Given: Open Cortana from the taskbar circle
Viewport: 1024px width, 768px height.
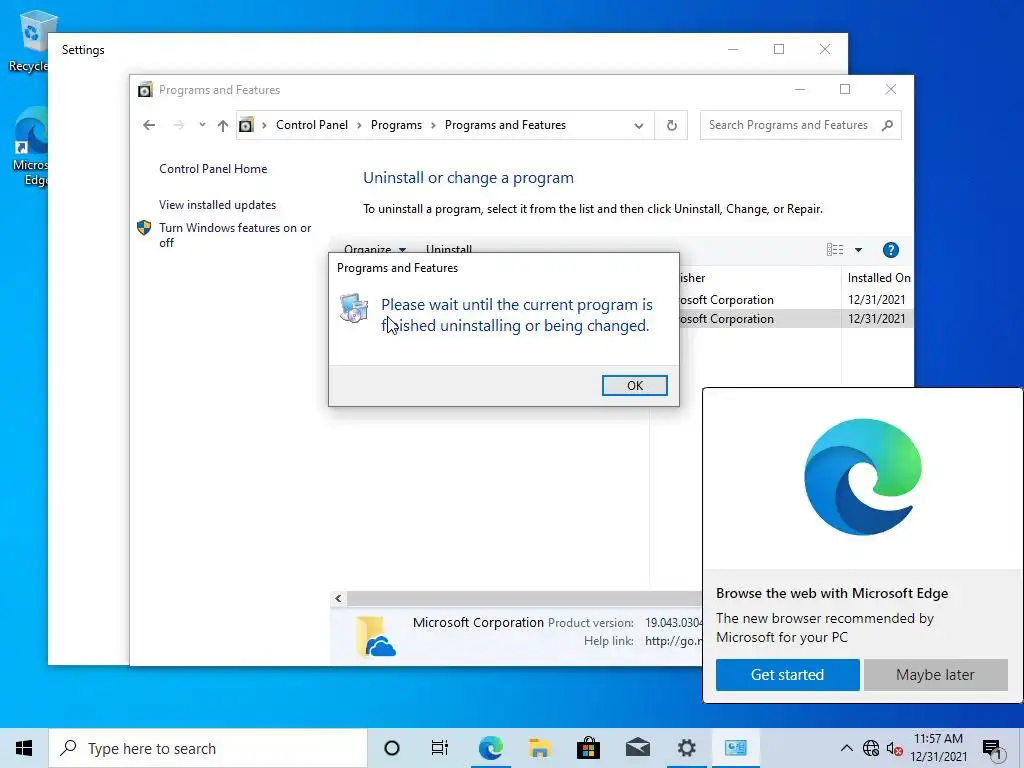Looking at the screenshot, I should [x=392, y=748].
